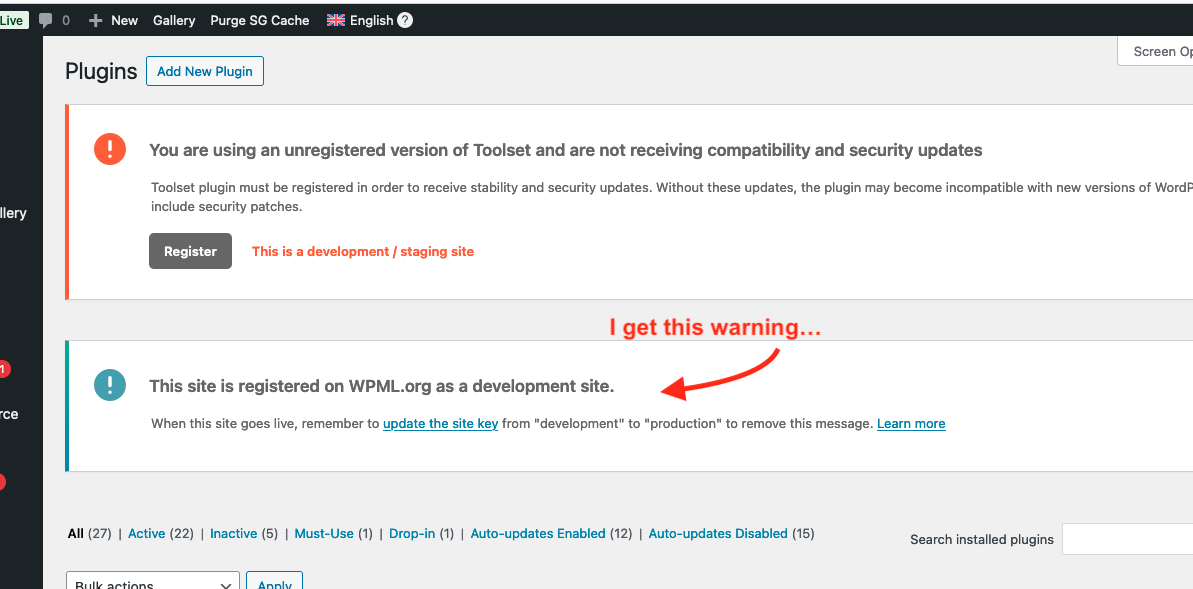
Task: Filter plugins by Auto-updates Enabled
Action: tap(538, 533)
